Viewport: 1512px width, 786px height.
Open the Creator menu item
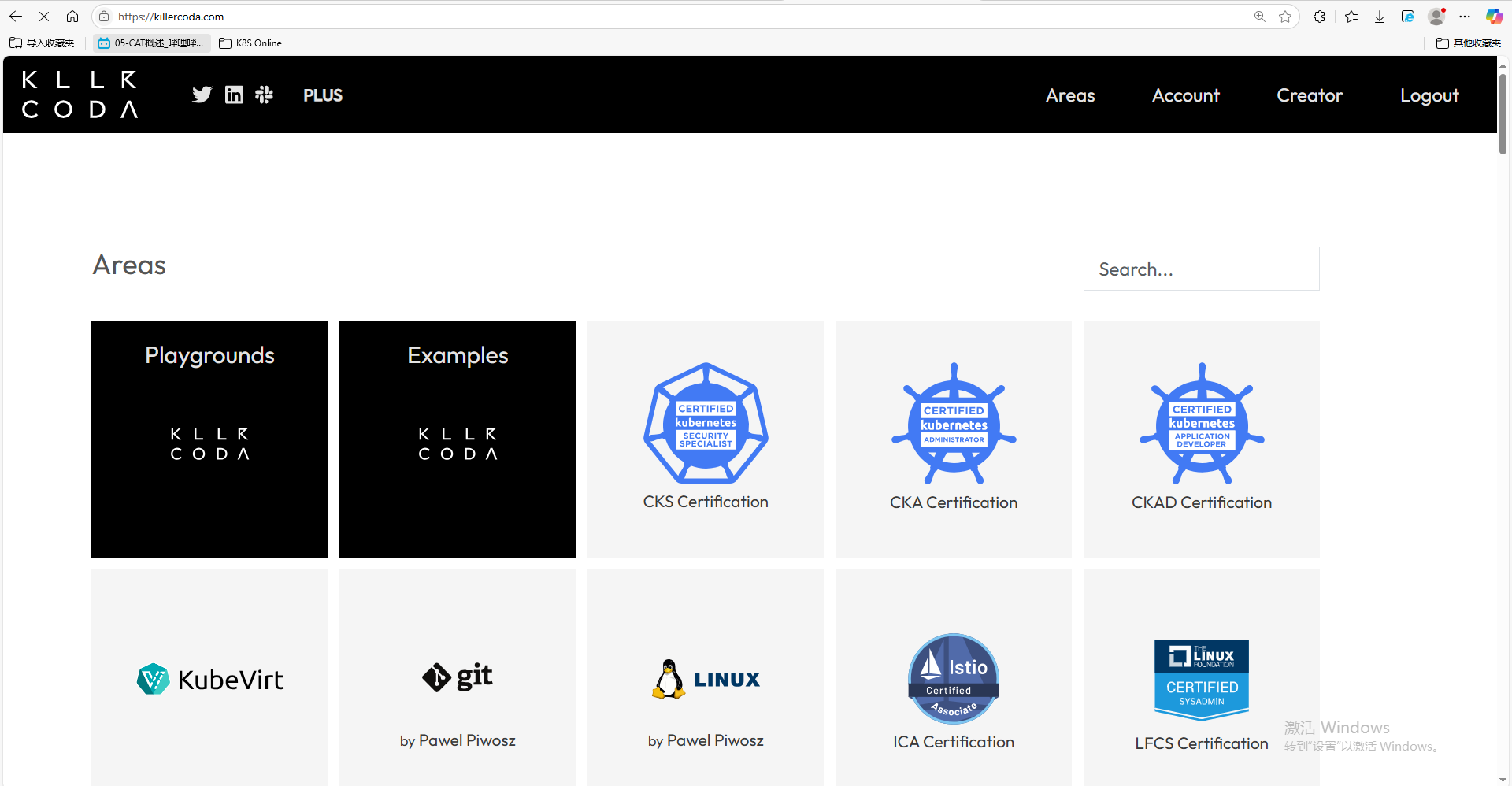click(1310, 95)
